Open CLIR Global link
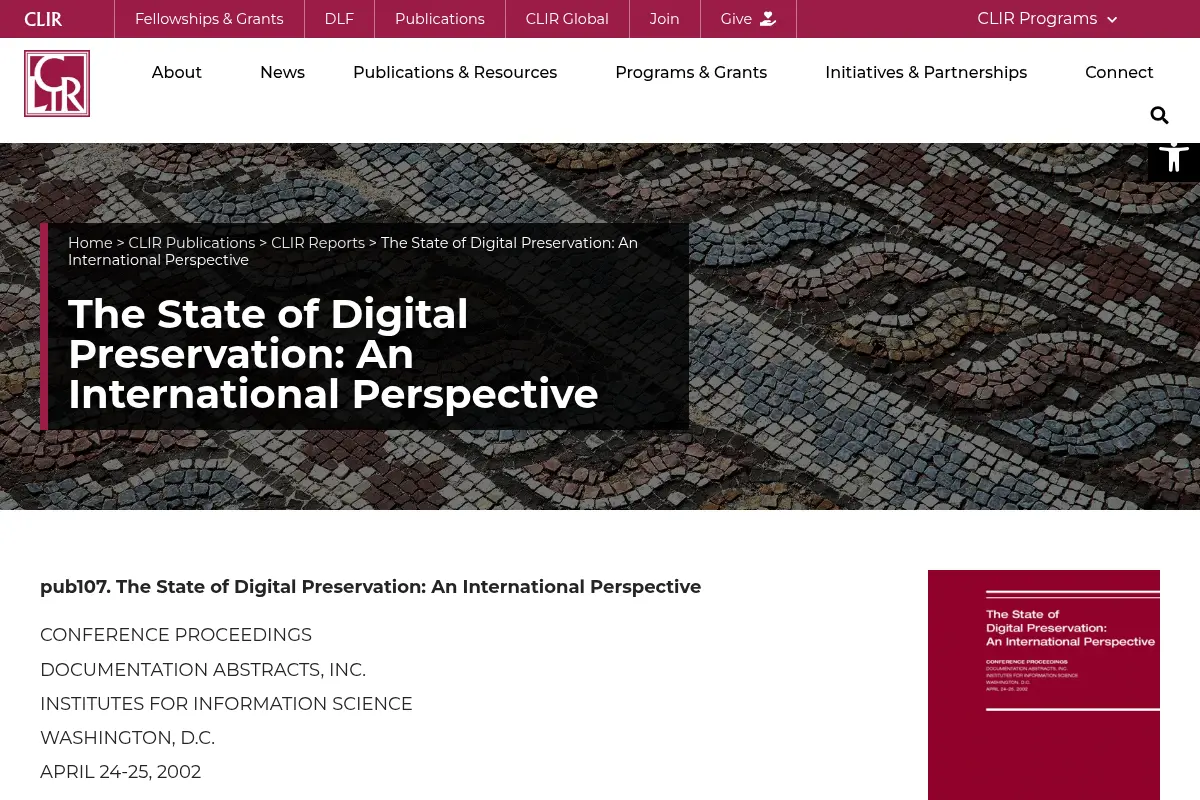The image size is (1200, 800). [567, 19]
